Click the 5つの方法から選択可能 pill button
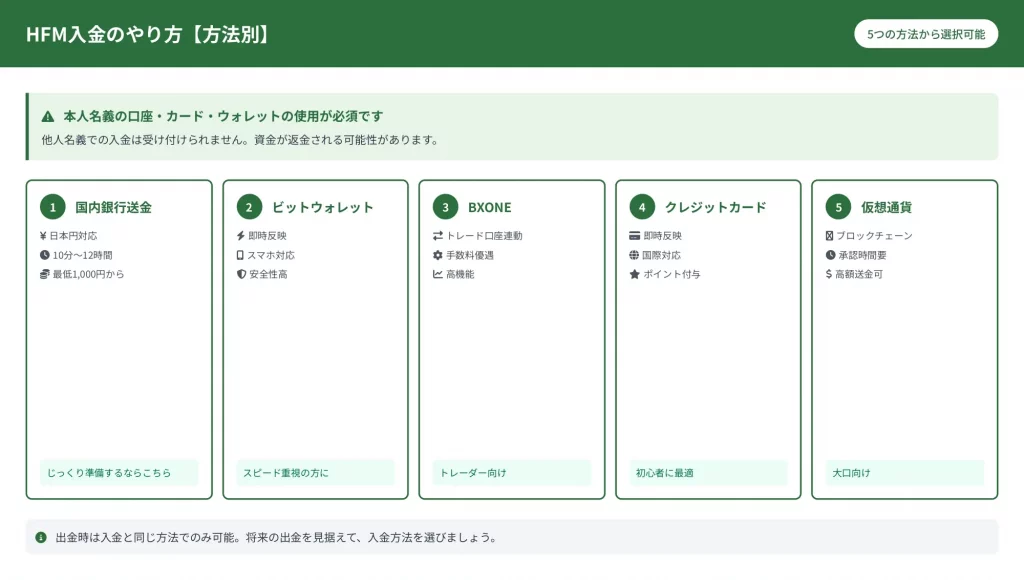 coord(925,34)
